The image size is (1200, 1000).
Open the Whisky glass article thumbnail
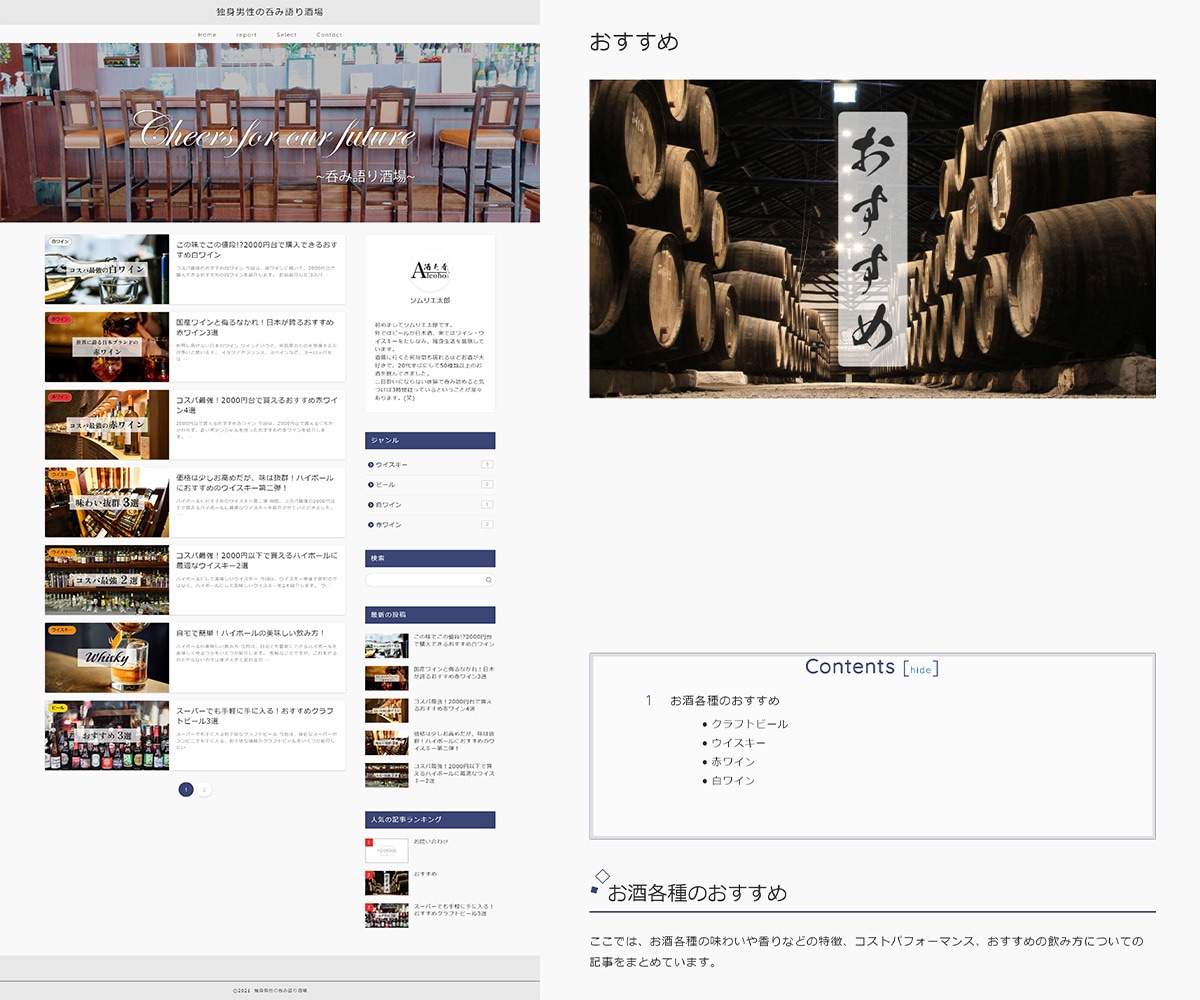(x=107, y=658)
